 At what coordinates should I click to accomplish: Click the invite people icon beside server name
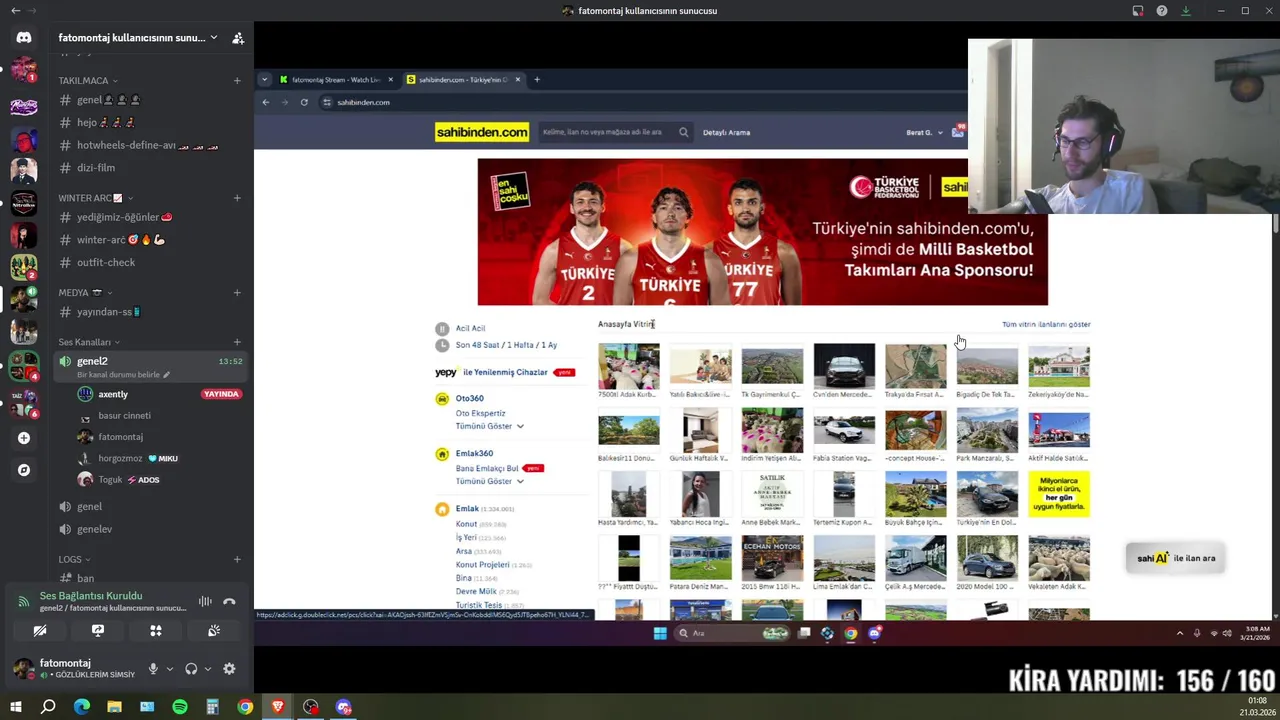point(238,38)
